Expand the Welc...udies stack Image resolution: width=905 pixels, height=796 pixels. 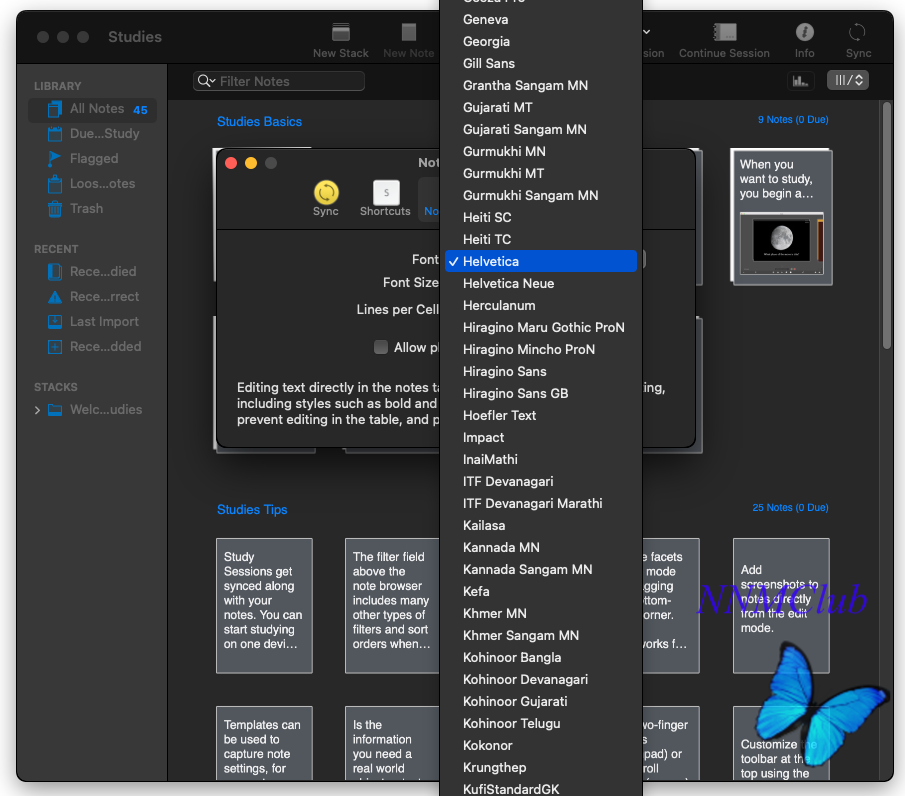38,410
